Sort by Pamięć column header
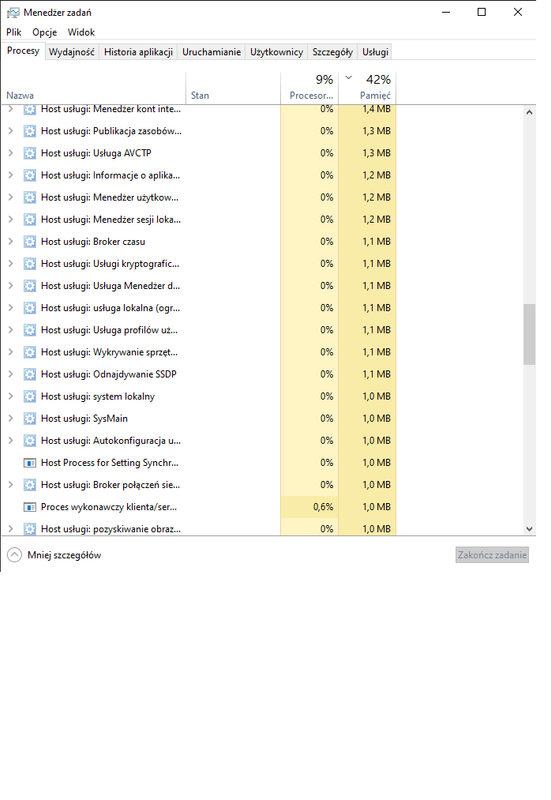 pos(367,88)
